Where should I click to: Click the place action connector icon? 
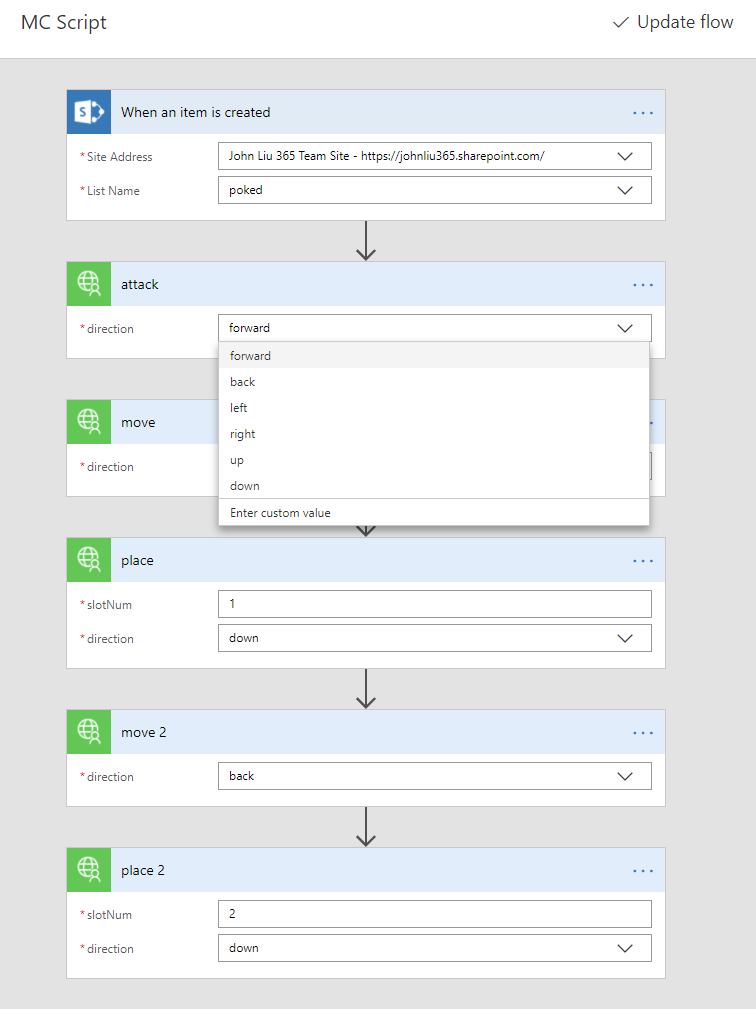coord(89,560)
